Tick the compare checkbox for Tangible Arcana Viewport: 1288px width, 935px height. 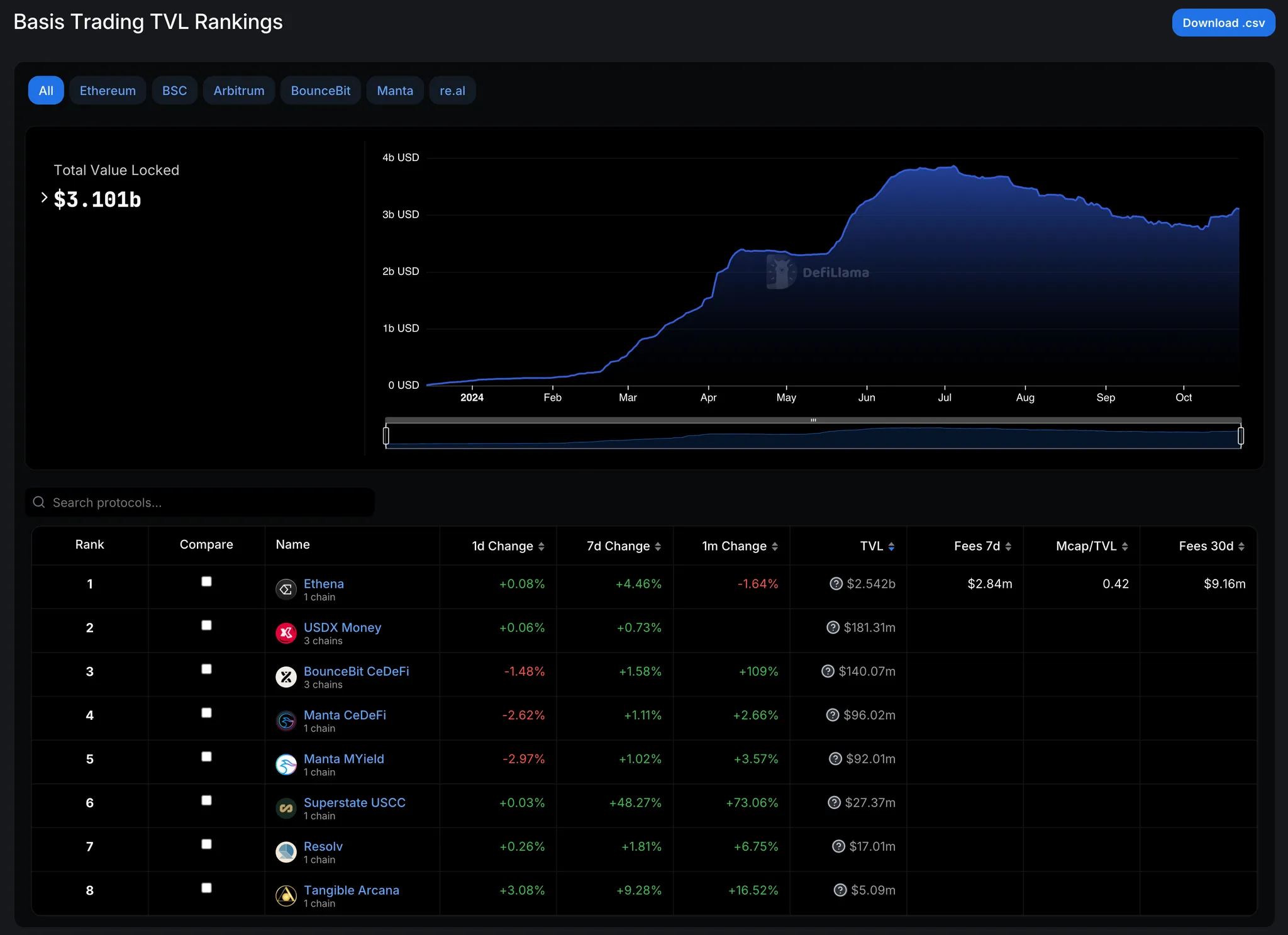(x=206, y=888)
